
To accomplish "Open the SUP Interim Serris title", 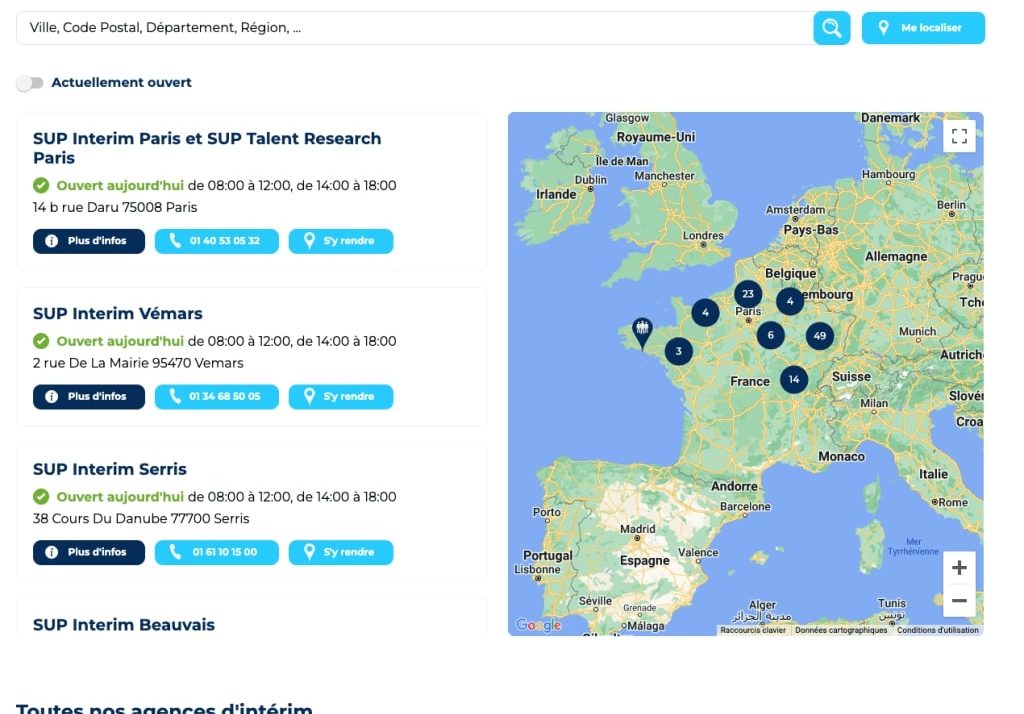I will coord(110,469).
